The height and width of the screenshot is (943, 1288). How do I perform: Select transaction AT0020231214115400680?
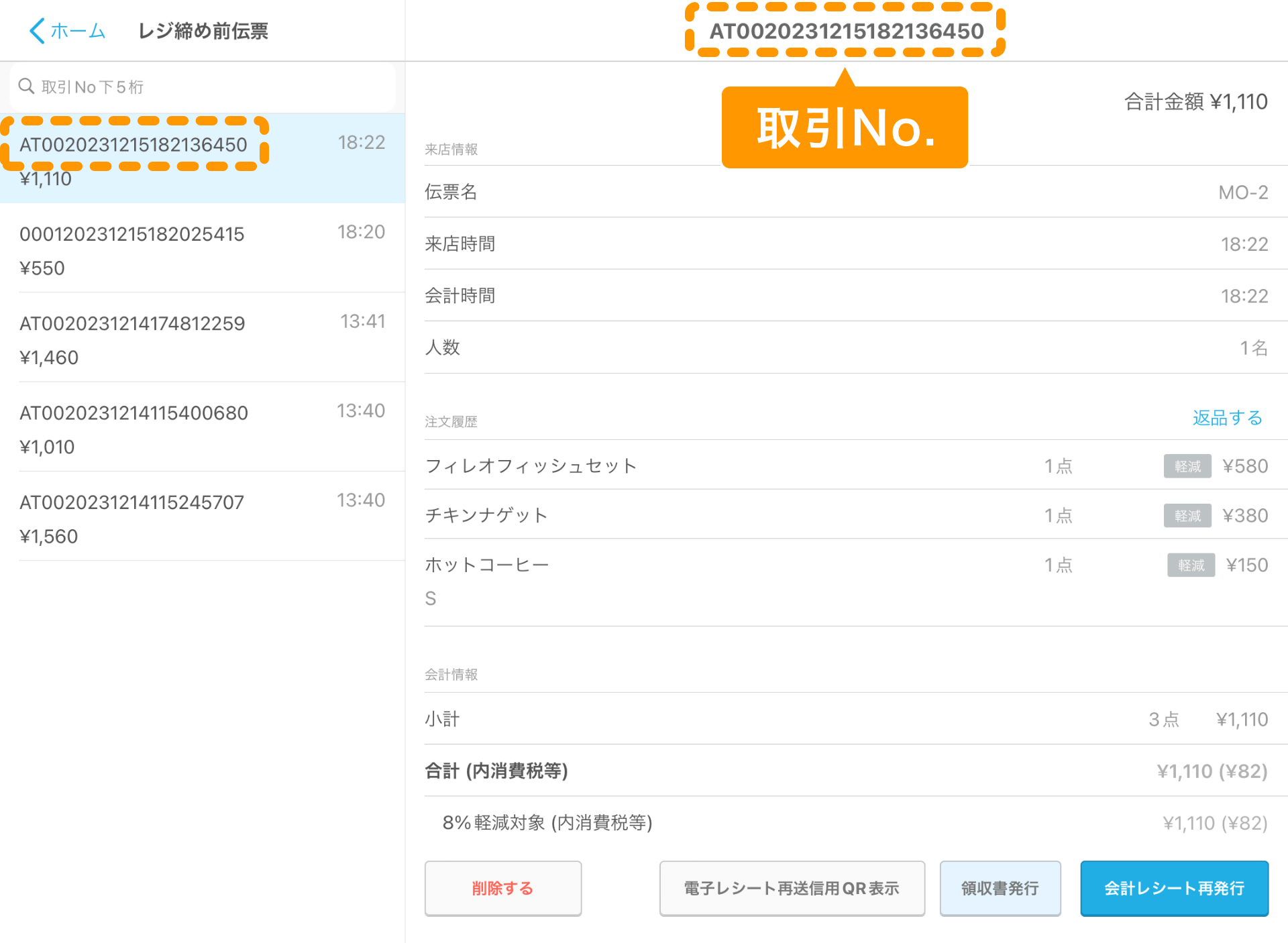203,427
